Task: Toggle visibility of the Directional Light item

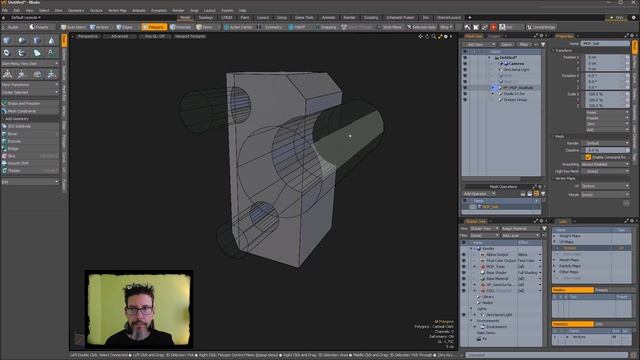Action: click(465, 69)
